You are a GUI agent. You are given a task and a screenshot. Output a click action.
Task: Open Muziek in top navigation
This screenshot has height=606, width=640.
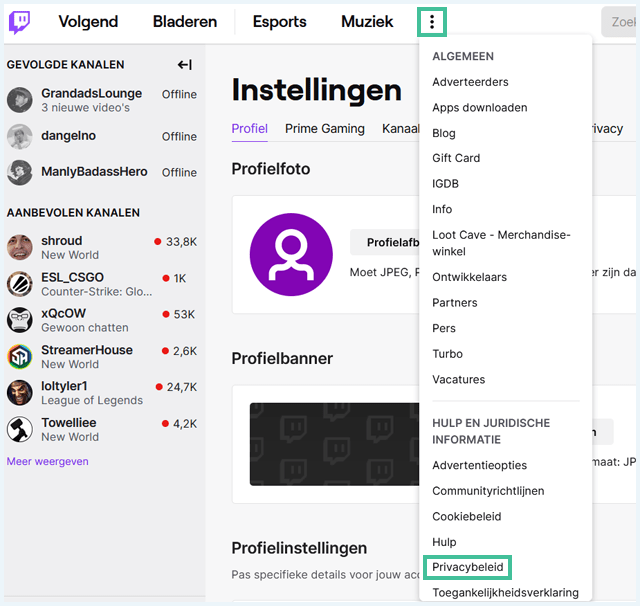367,22
